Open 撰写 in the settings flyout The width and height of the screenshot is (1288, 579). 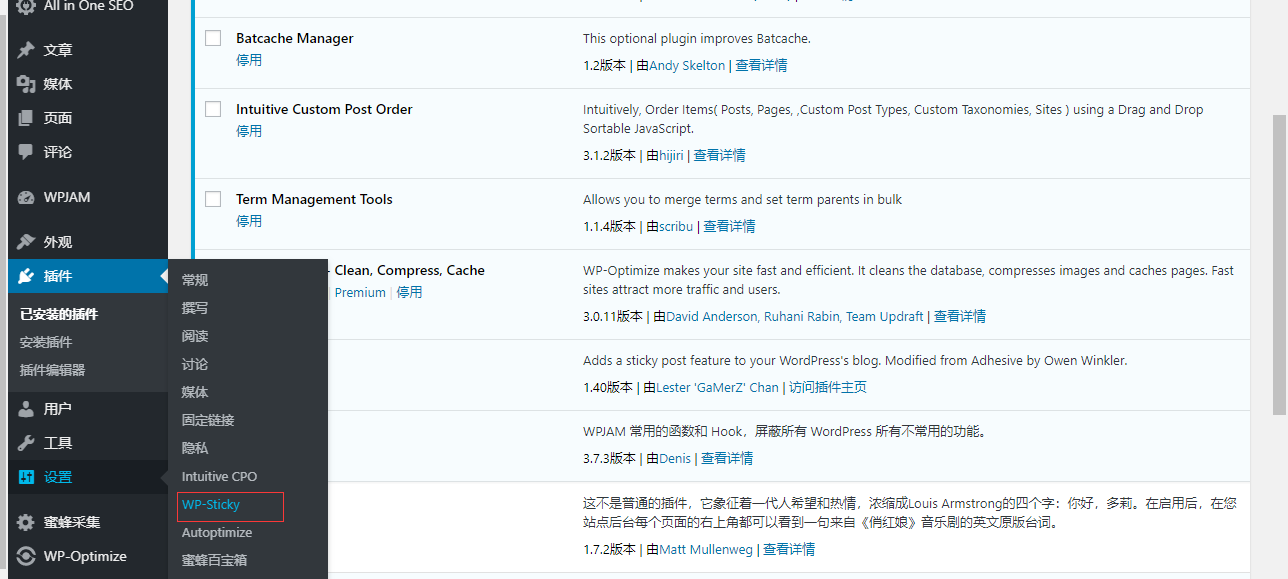(x=195, y=308)
